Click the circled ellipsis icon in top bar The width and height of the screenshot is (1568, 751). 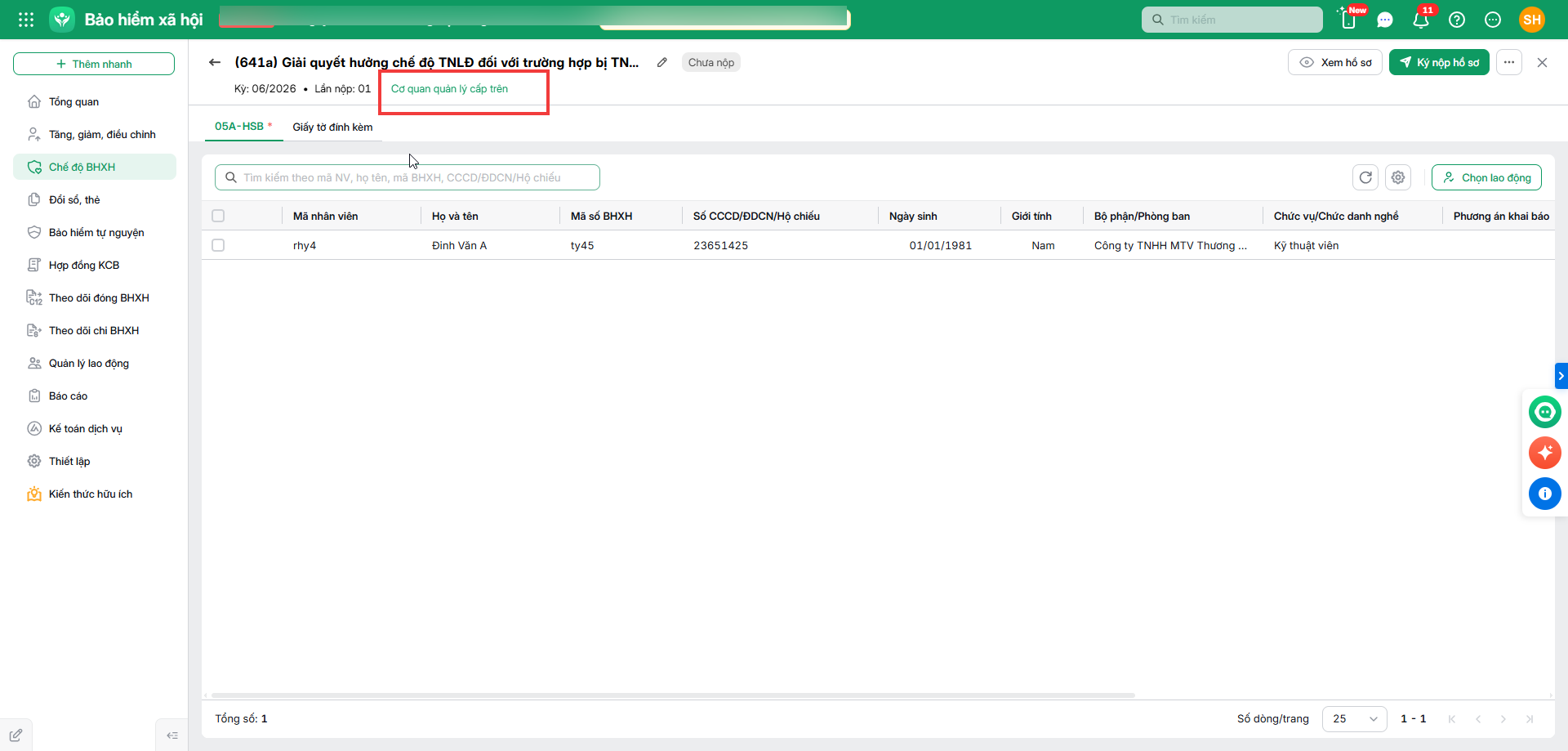1493,20
